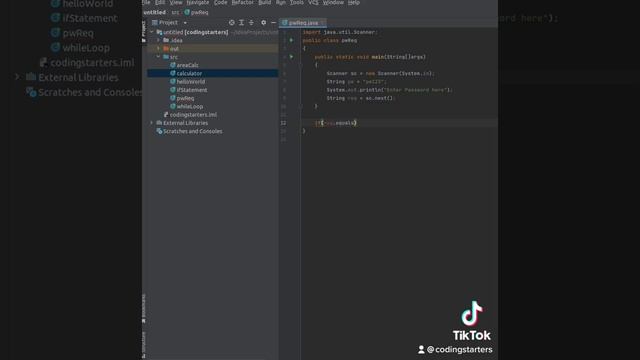640x360 pixels.
Task: Click line number 12 in the gutter
Action: (x=283, y=123)
